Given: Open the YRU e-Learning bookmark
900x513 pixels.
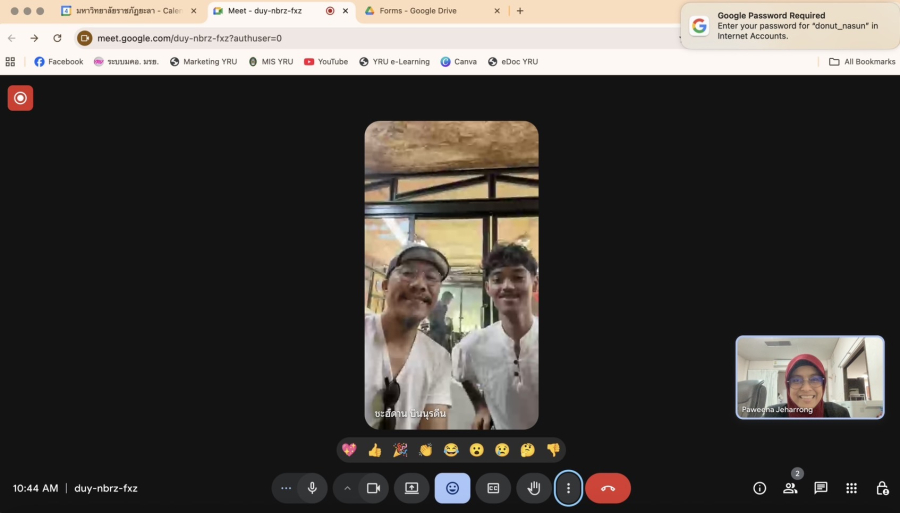Looking at the screenshot, I should point(394,61).
